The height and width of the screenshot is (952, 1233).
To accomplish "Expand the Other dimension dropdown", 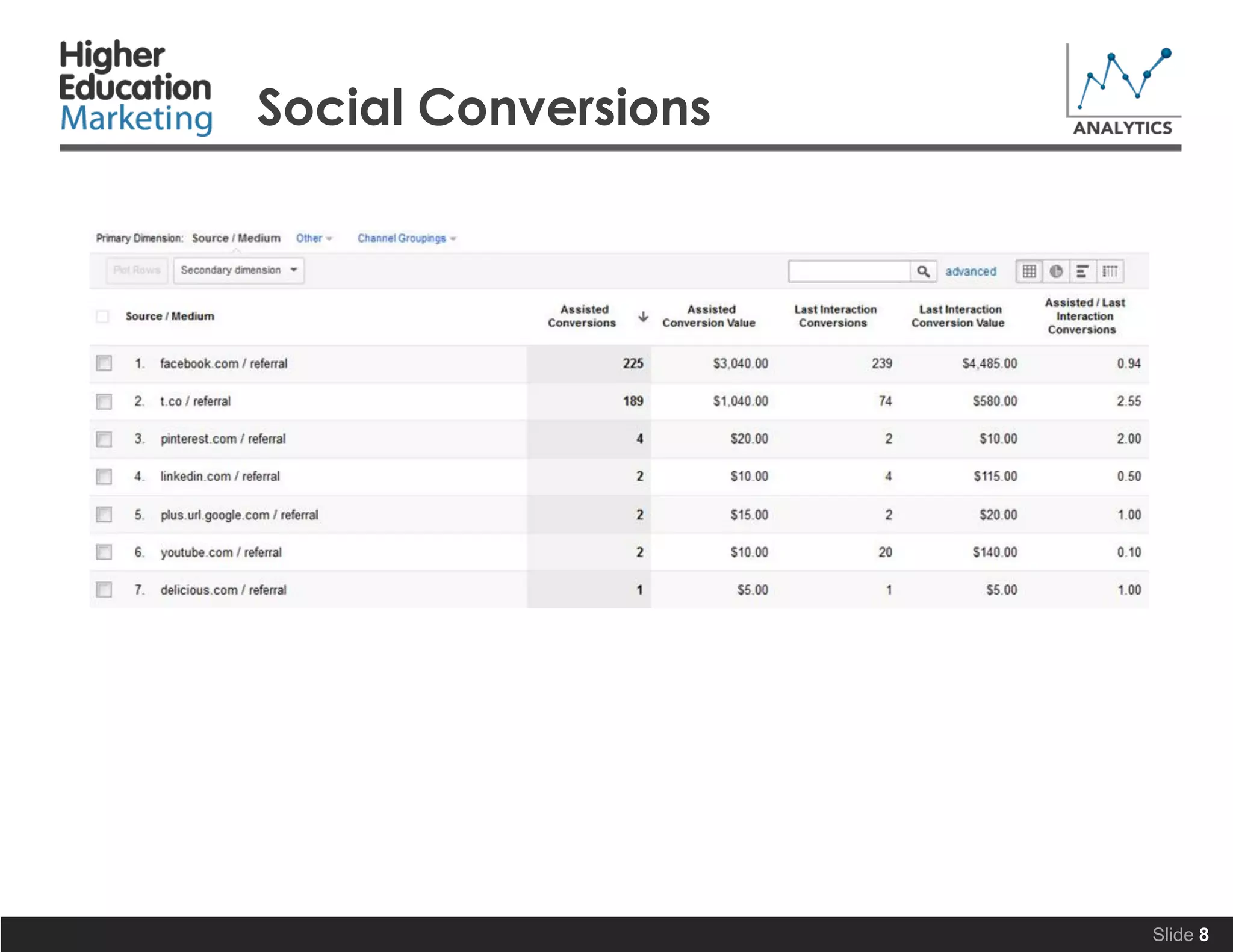I will point(314,238).
